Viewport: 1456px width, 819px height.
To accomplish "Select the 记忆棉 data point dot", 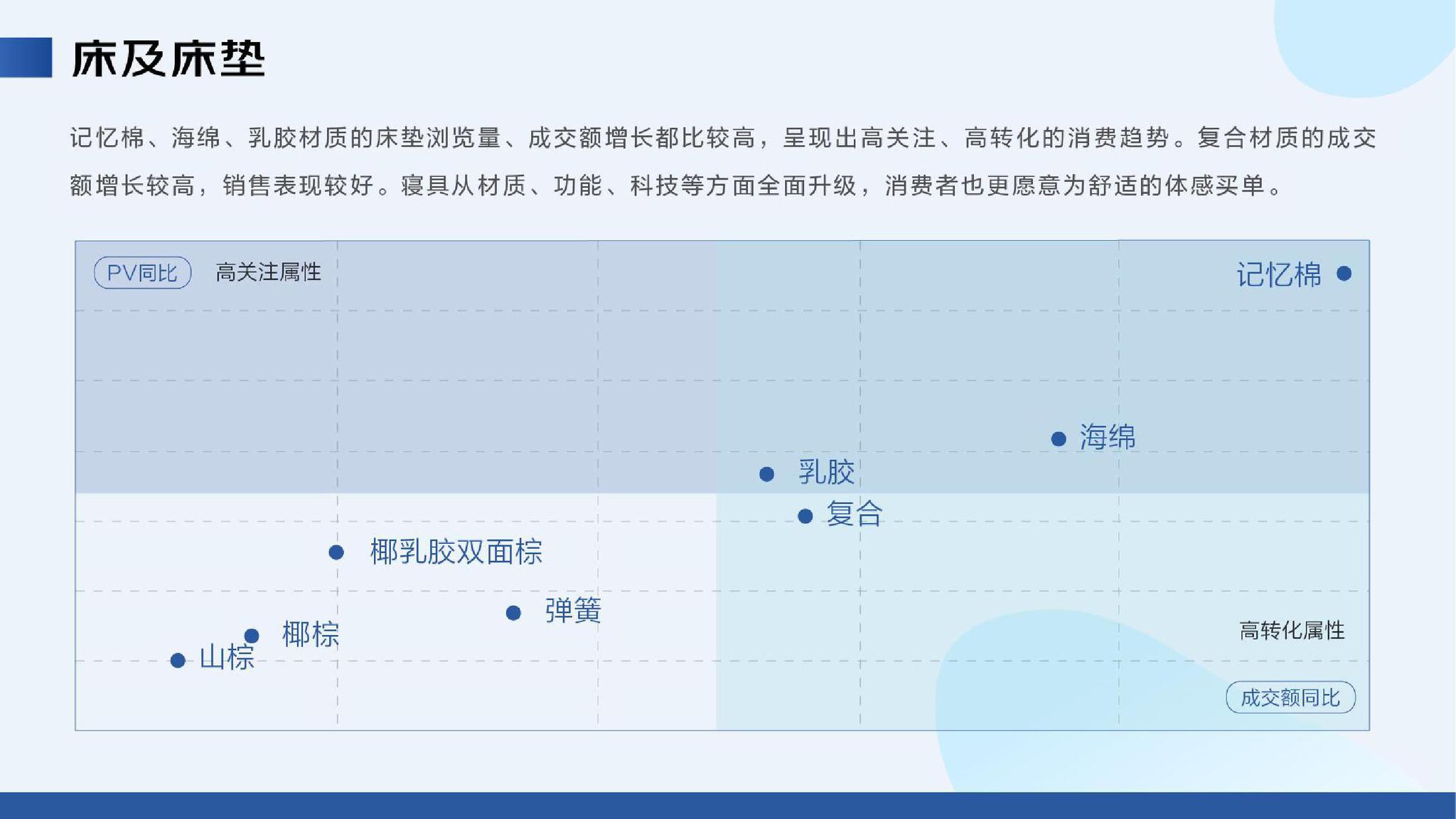I will [x=1344, y=274].
